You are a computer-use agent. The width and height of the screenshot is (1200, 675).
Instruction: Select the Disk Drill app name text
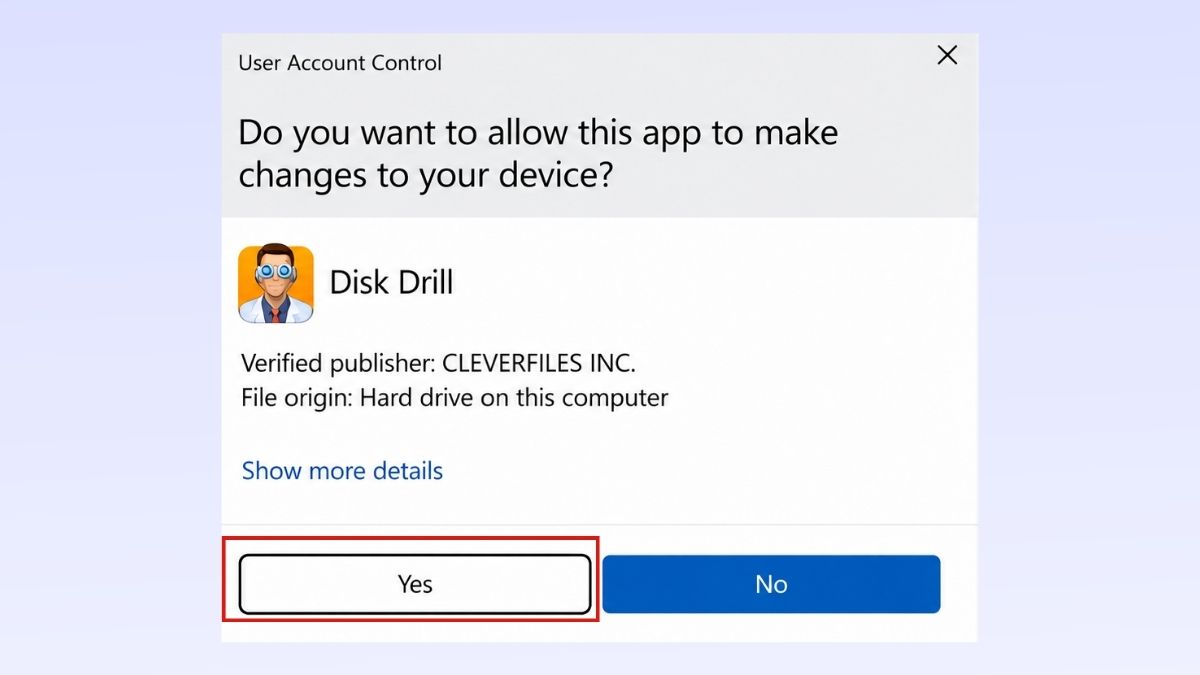[391, 283]
